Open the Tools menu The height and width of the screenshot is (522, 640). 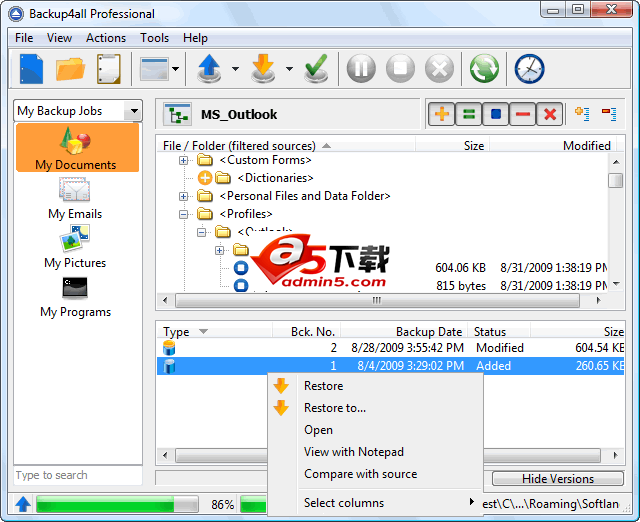pos(154,38)
